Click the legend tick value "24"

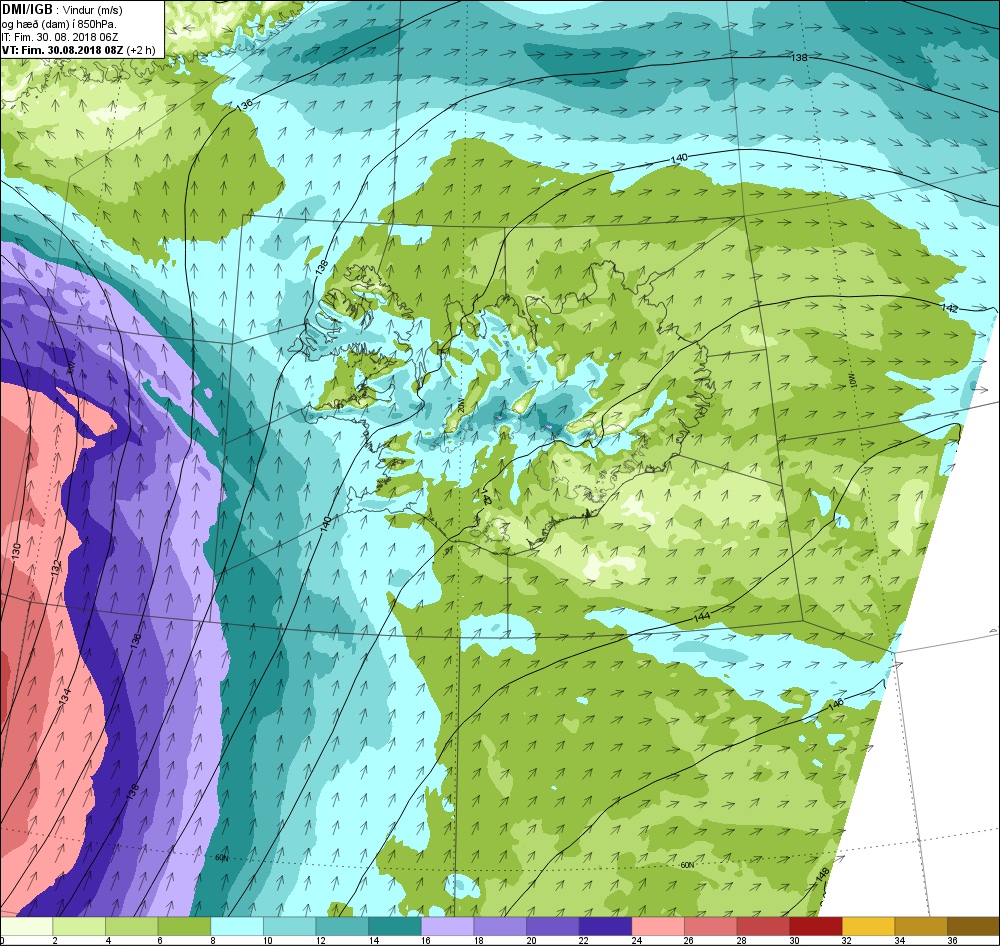[636, 940]
